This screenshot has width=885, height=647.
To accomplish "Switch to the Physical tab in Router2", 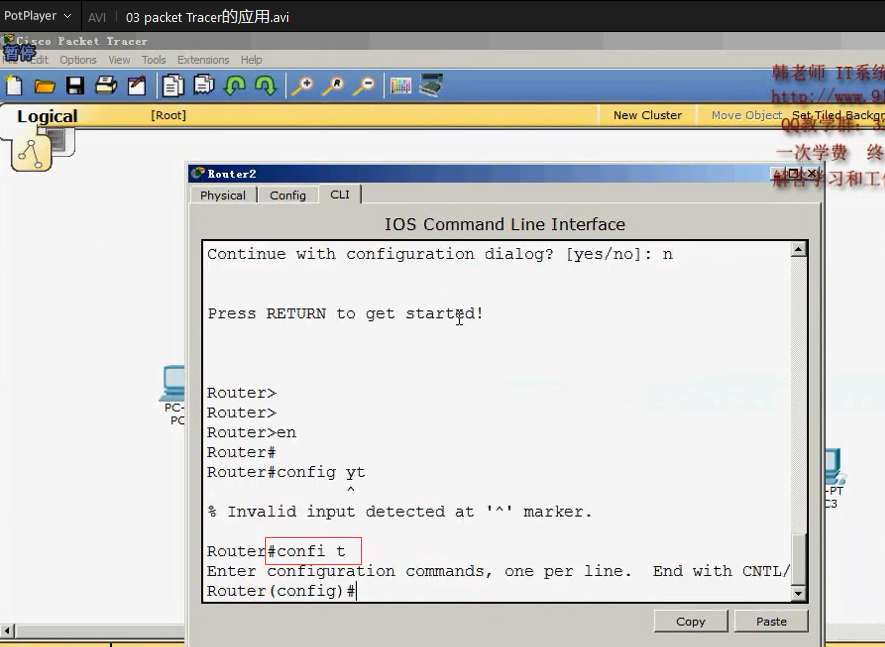I will tap(223, 195).
